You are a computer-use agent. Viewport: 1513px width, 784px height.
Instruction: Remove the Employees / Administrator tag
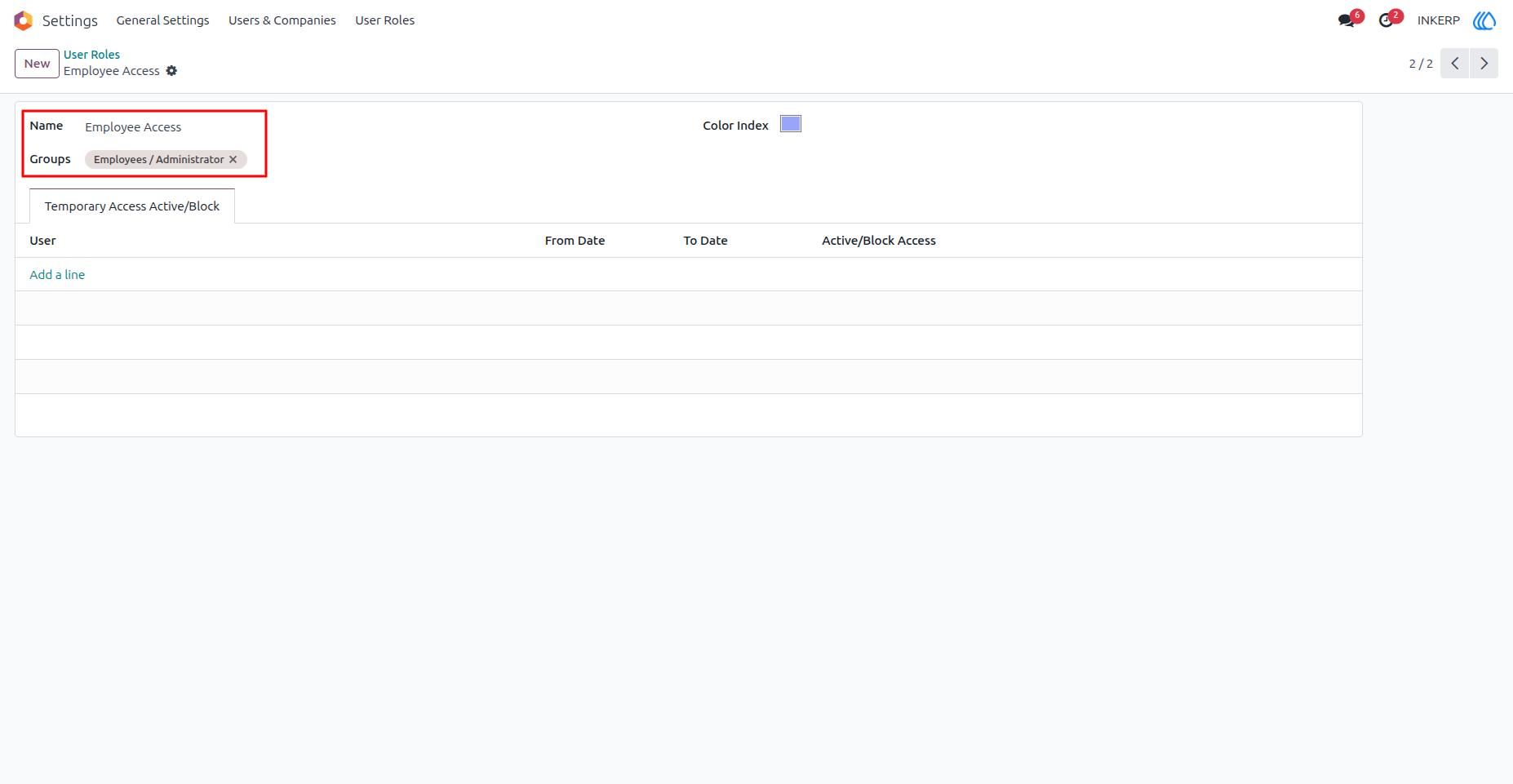coord(233,160)
